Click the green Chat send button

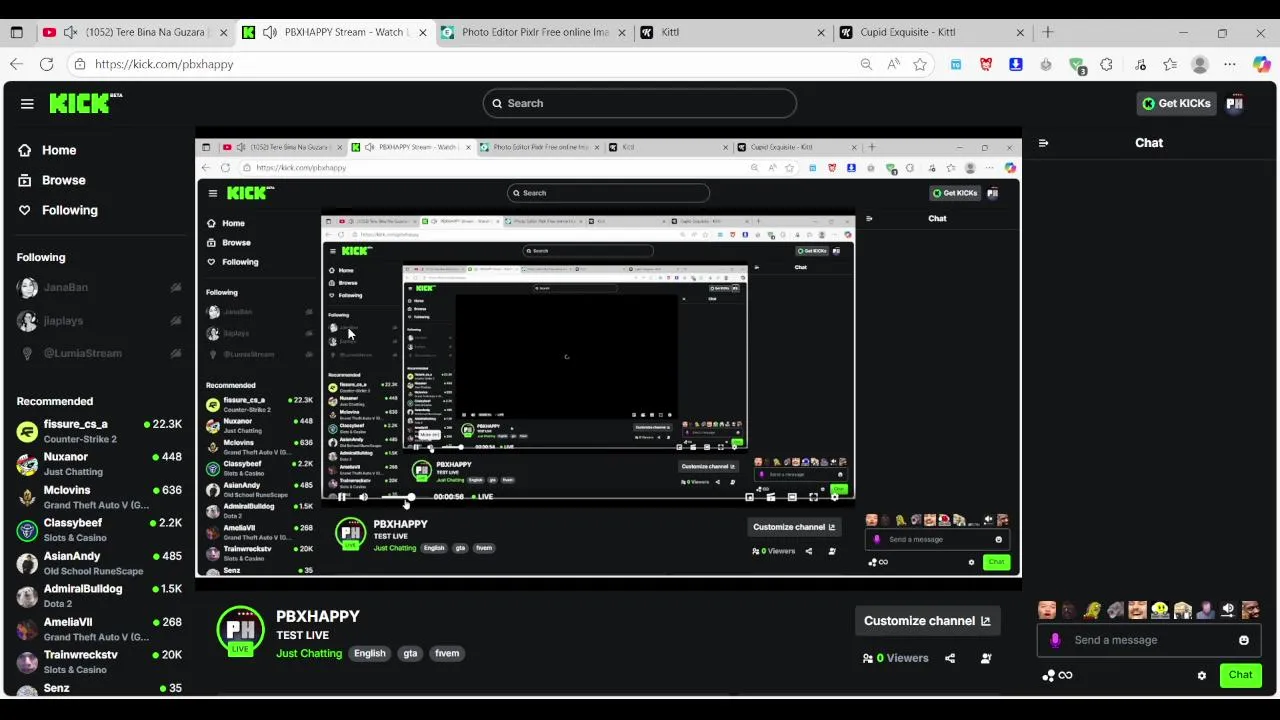pos(1240,675)
